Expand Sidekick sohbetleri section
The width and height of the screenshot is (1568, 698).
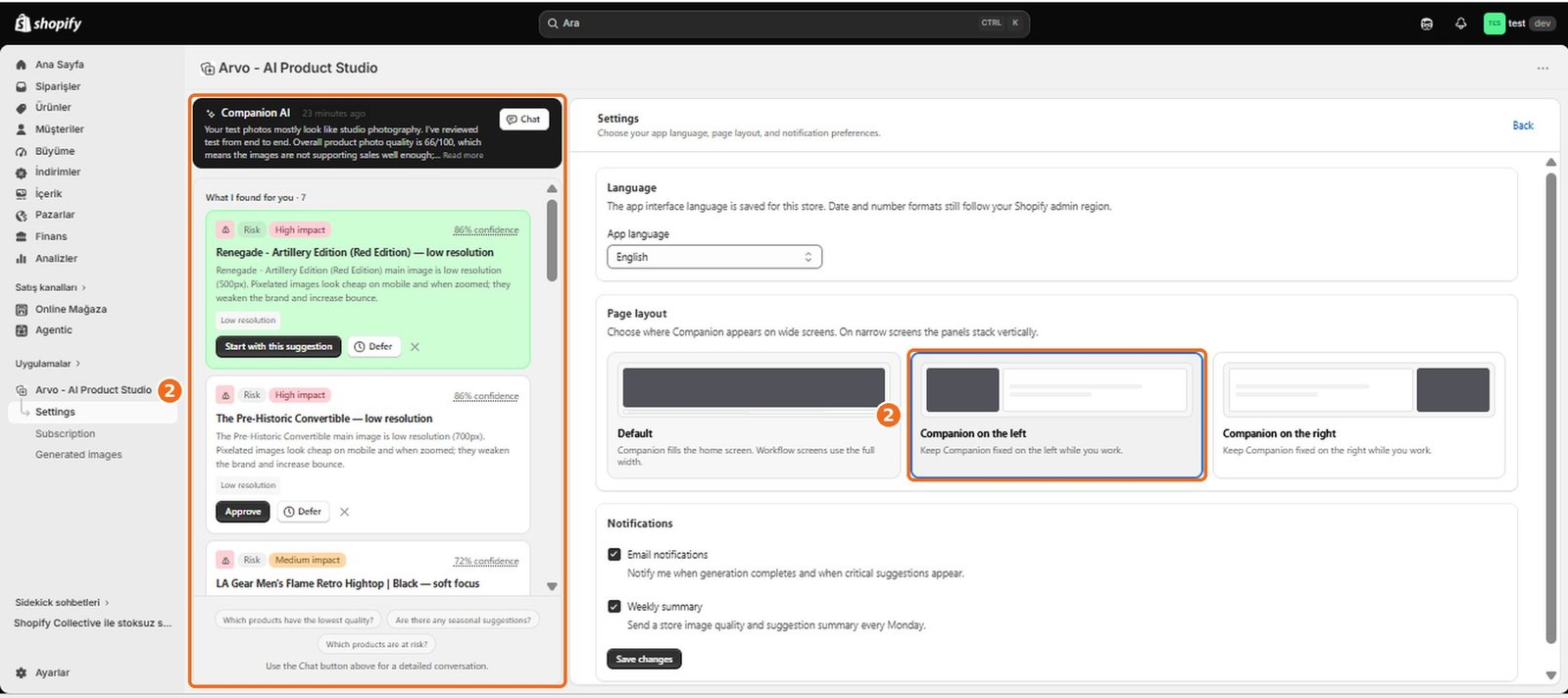pyautogui.click(x=62, y=603)
